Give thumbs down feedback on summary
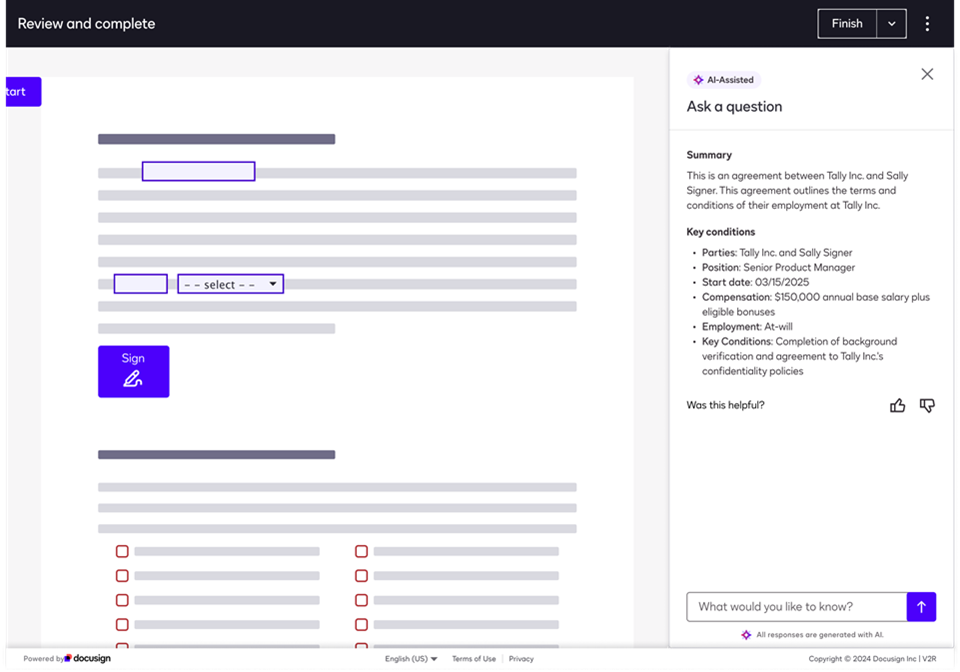The width and height of the screenshot is (960, 672). click(x=927, y=405)
